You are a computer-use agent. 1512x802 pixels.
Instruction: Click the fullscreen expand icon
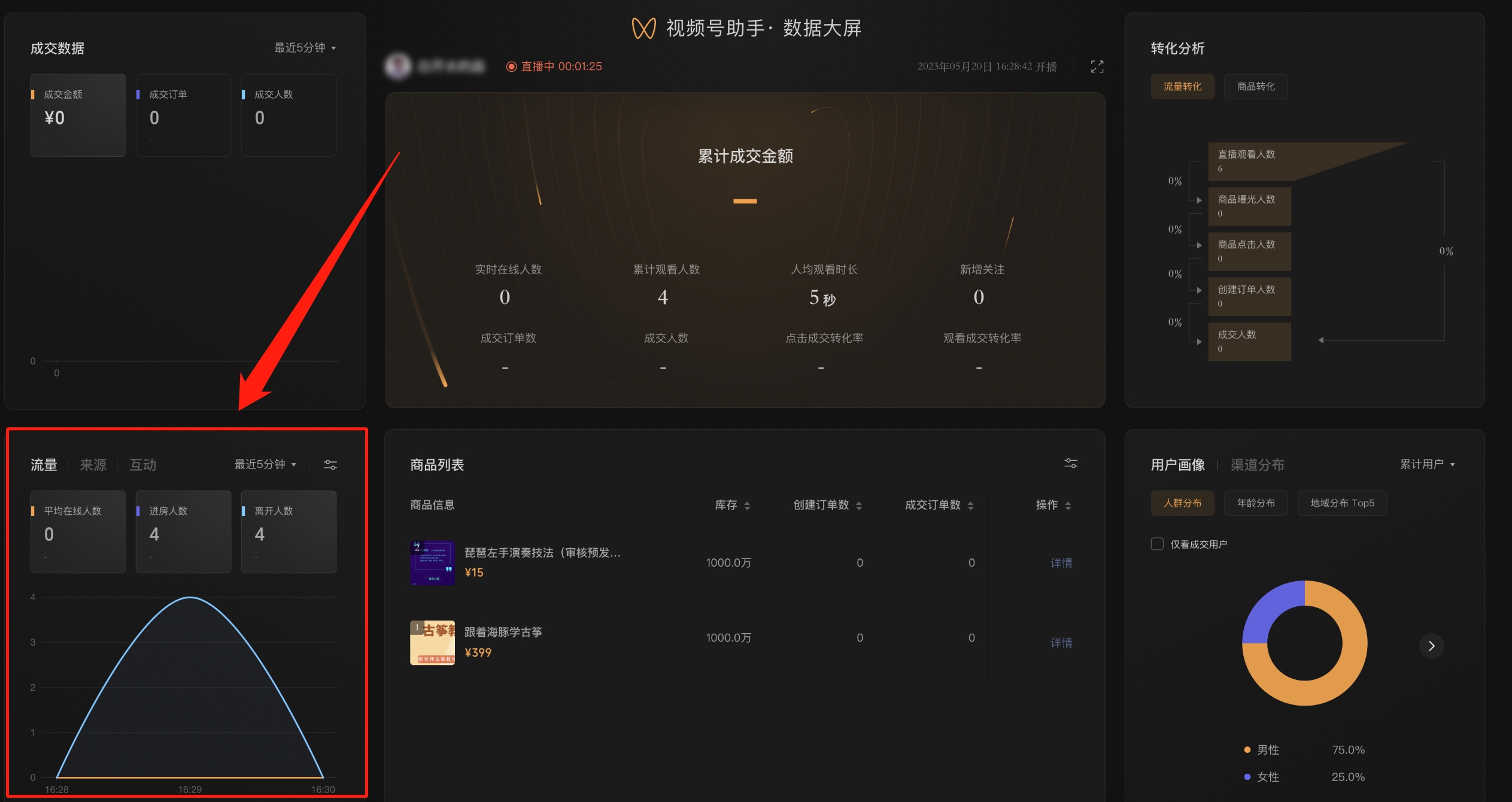point(1097,66)
